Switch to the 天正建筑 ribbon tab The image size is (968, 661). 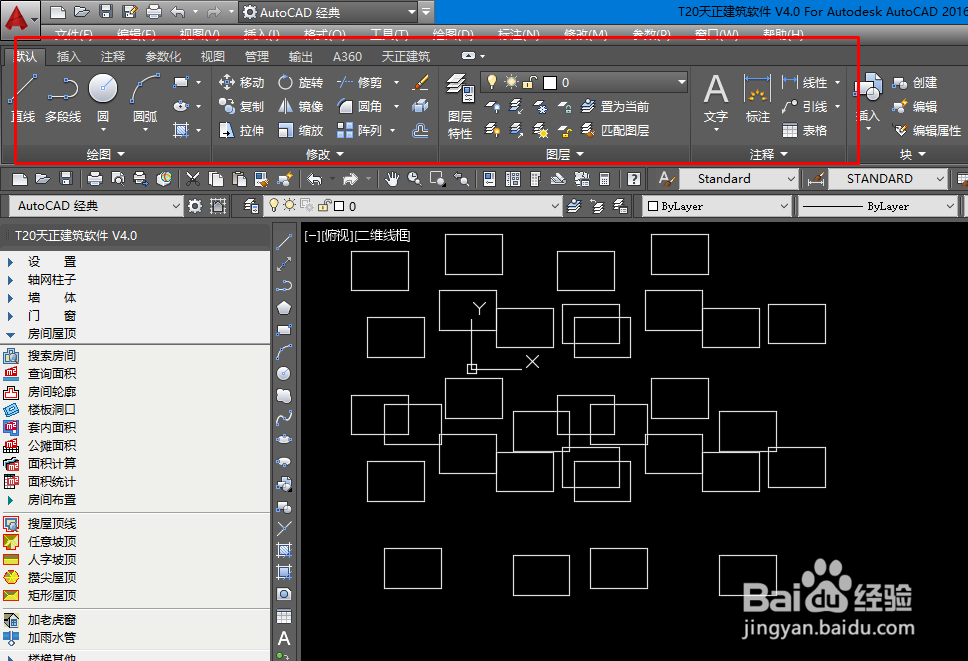click(406, 57)
